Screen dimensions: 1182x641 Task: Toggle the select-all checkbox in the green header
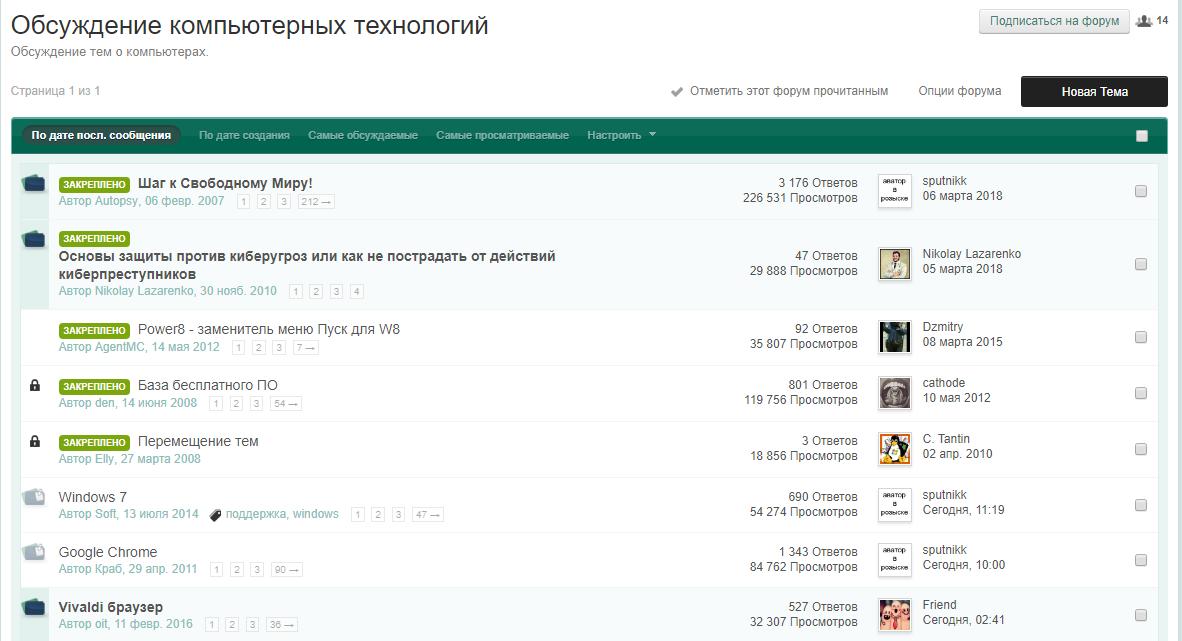tap(1141, 136)
